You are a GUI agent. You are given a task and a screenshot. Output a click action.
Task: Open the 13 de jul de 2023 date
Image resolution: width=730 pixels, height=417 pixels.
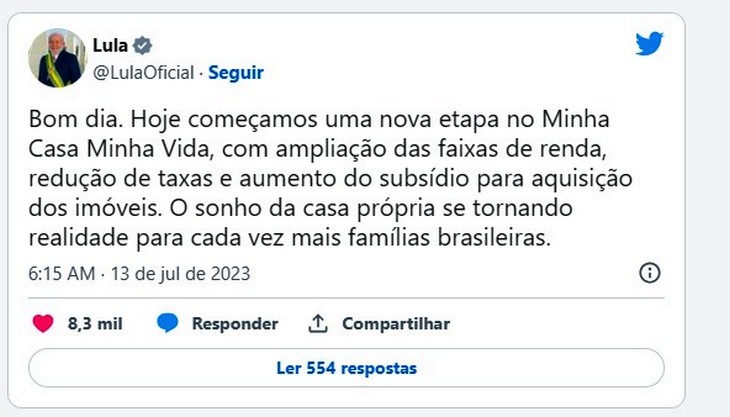point(181,273)
